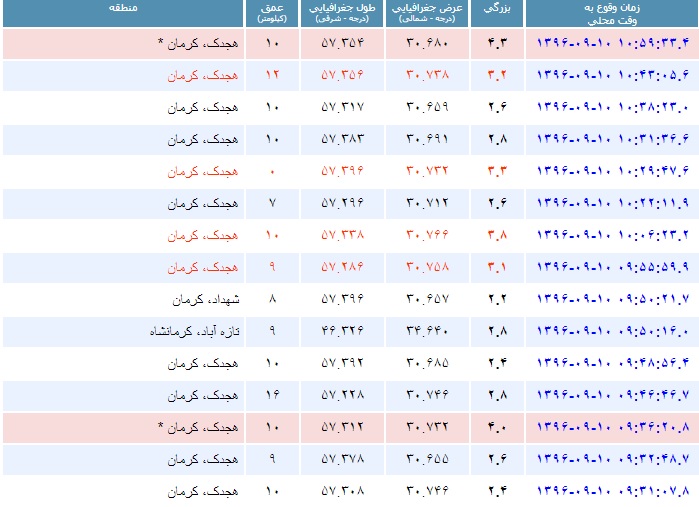Select red magnitude value ۳.۱
This screenshot has width=699, height=507.
(x=497, y=267)
